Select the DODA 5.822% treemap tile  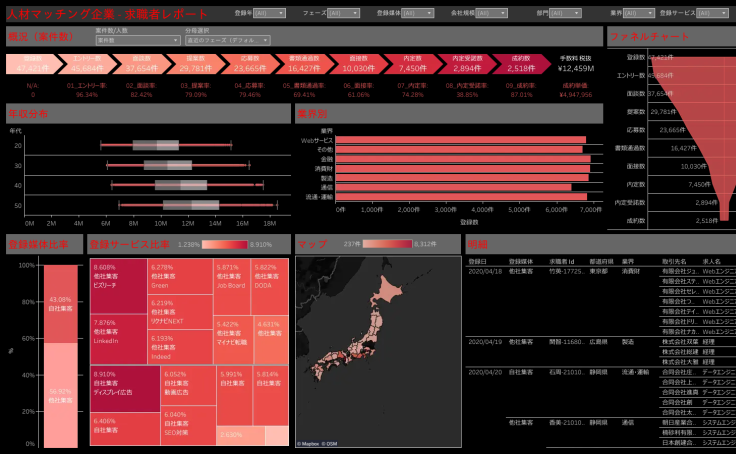point(270,286)
